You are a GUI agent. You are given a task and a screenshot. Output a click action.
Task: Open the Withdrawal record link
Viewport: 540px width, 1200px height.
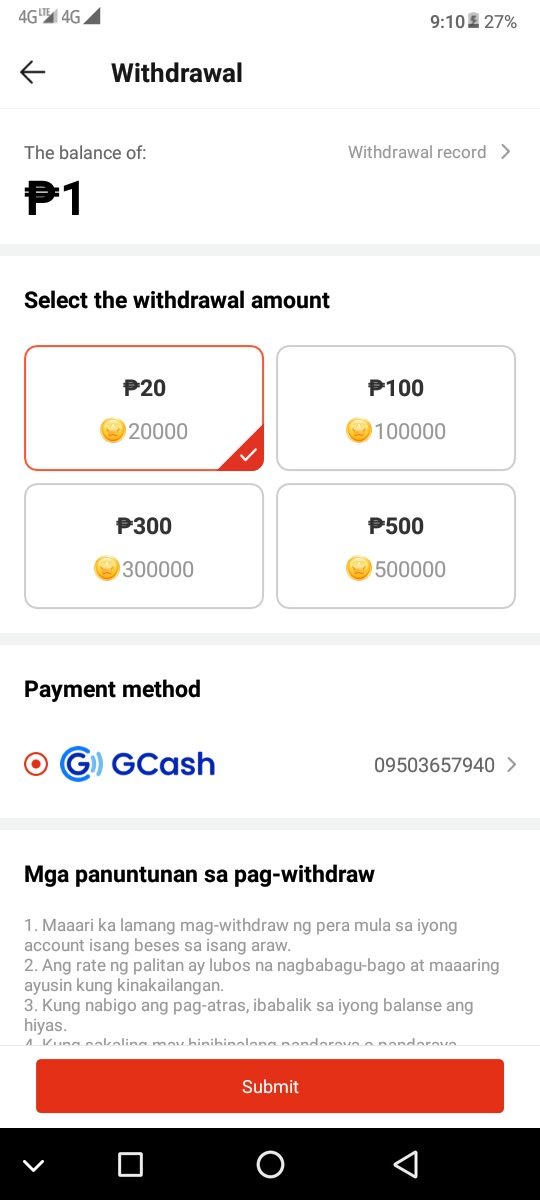pyautogui.click(x=417, y=152)
